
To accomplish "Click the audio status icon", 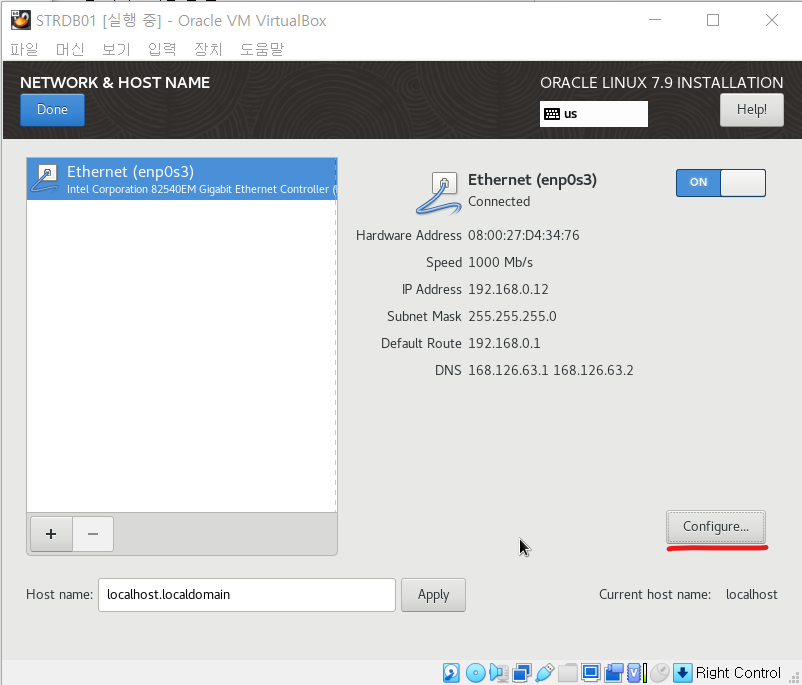I will 498,672.
